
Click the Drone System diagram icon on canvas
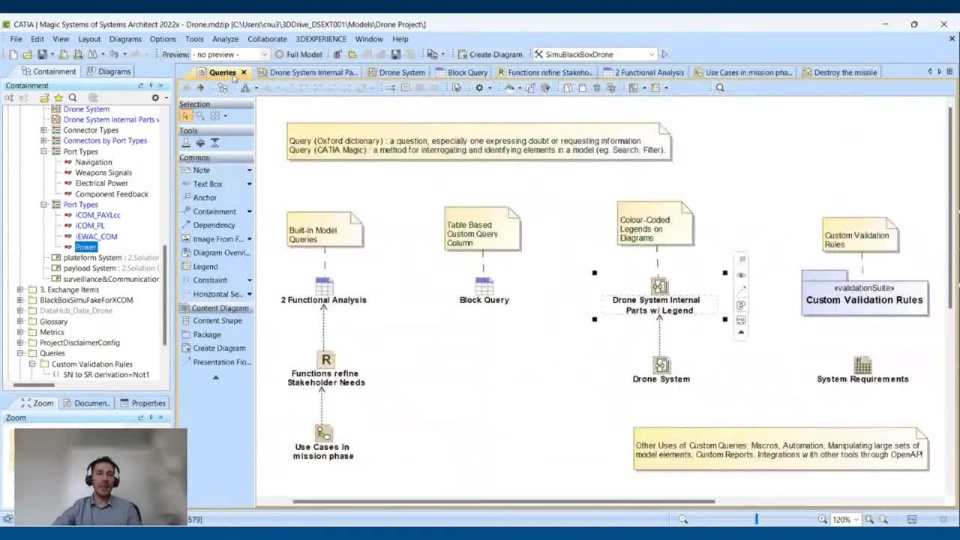[x=661, y=365]
